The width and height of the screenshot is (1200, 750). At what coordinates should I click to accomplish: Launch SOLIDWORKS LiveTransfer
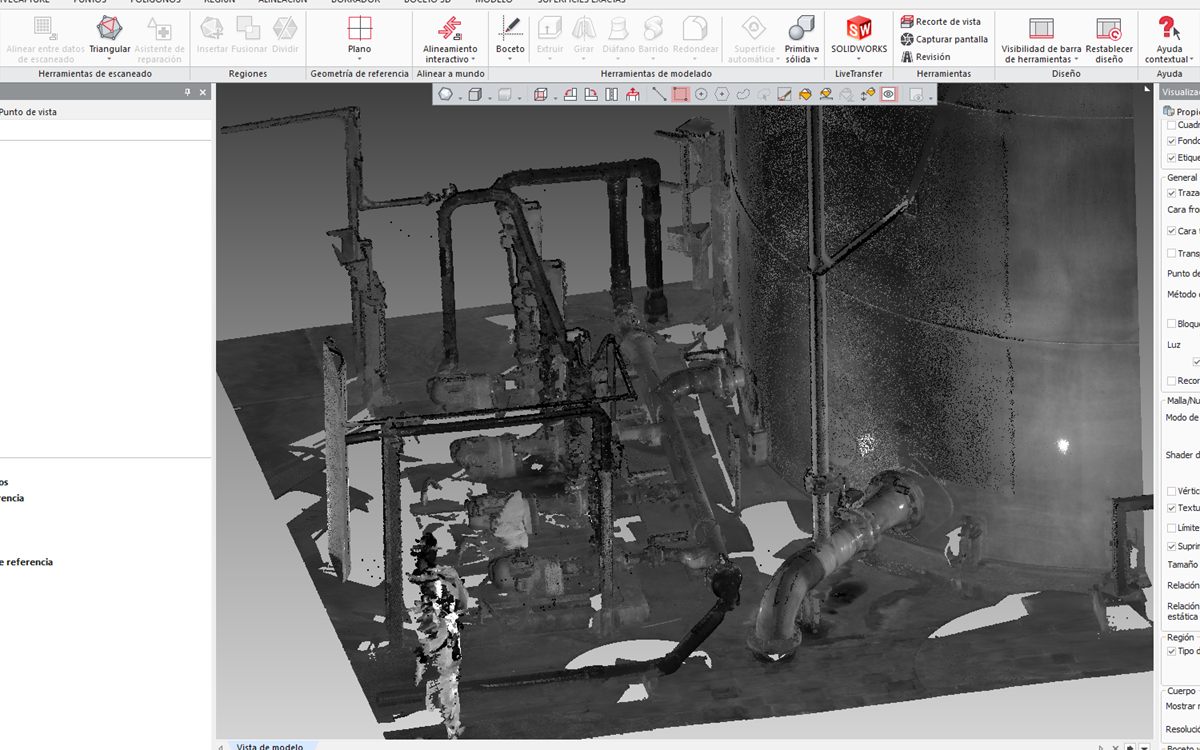858,34
